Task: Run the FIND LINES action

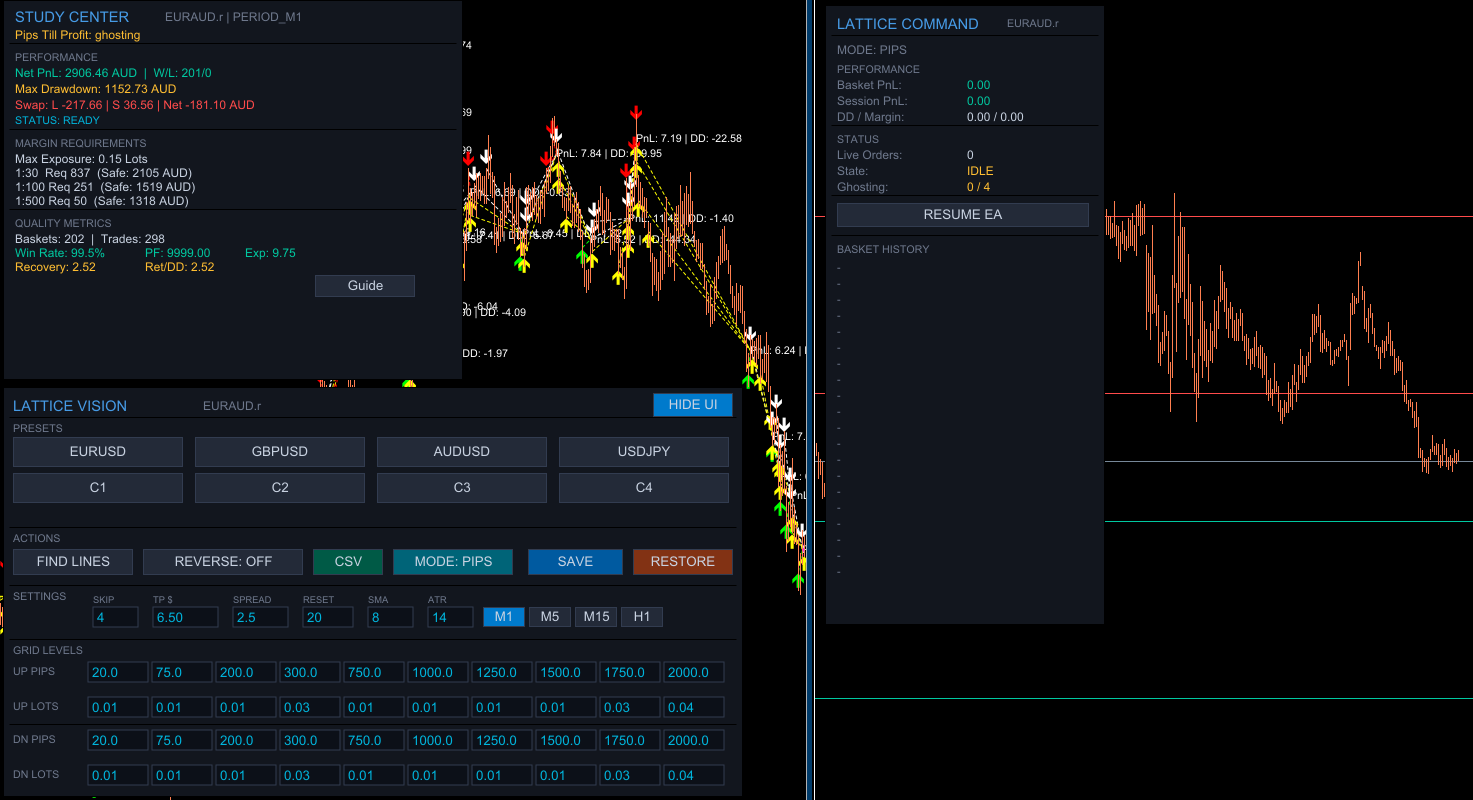Action: pos(72,561)
